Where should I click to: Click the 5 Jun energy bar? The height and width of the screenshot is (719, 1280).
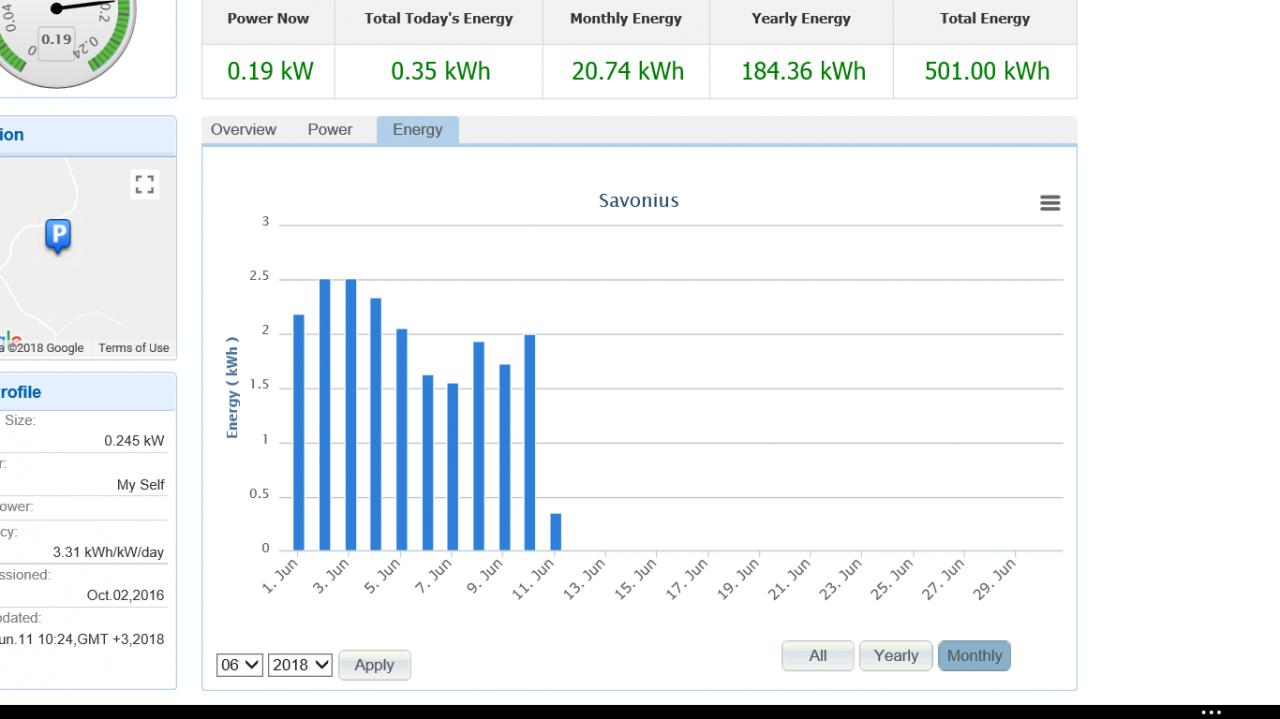402,439
